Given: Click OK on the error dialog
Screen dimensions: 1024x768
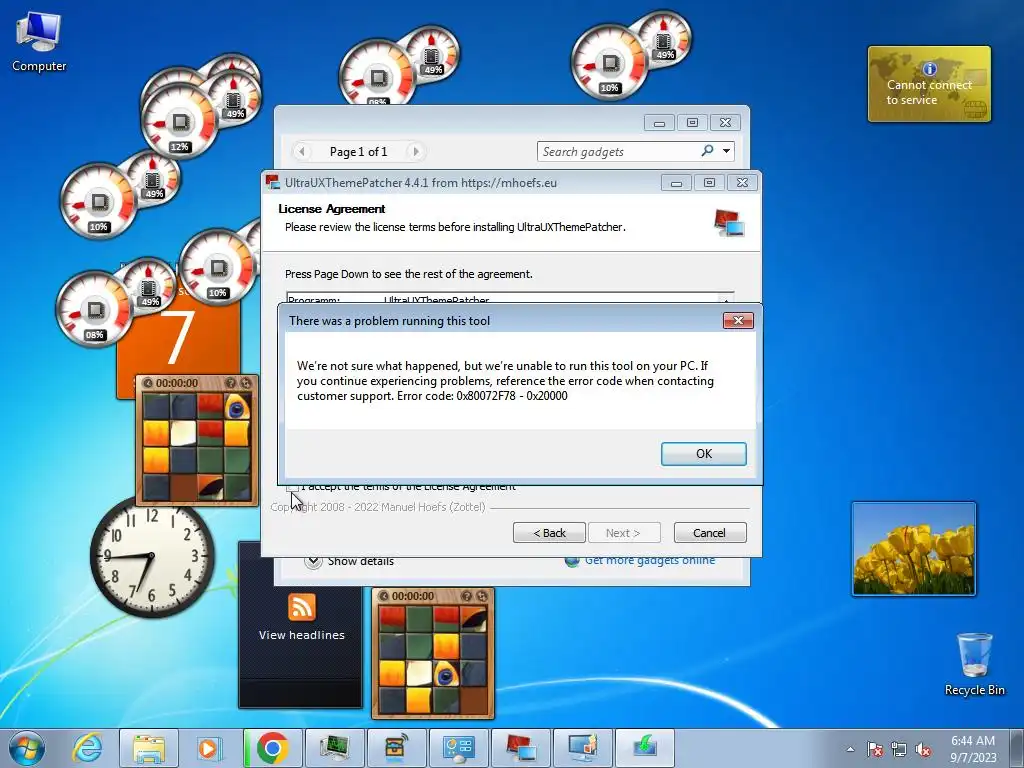Looking at the screenshot, I should coord(703,454).
